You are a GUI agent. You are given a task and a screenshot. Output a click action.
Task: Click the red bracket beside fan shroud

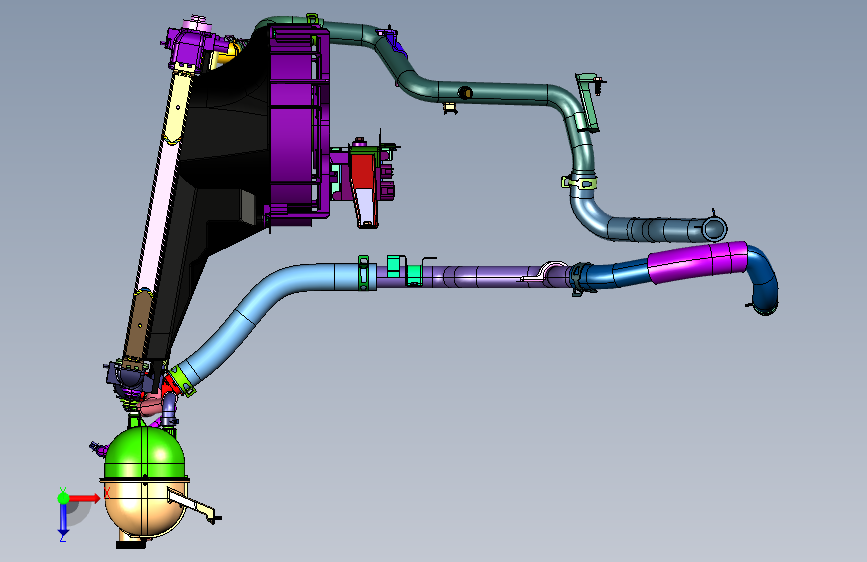[362, 171]
